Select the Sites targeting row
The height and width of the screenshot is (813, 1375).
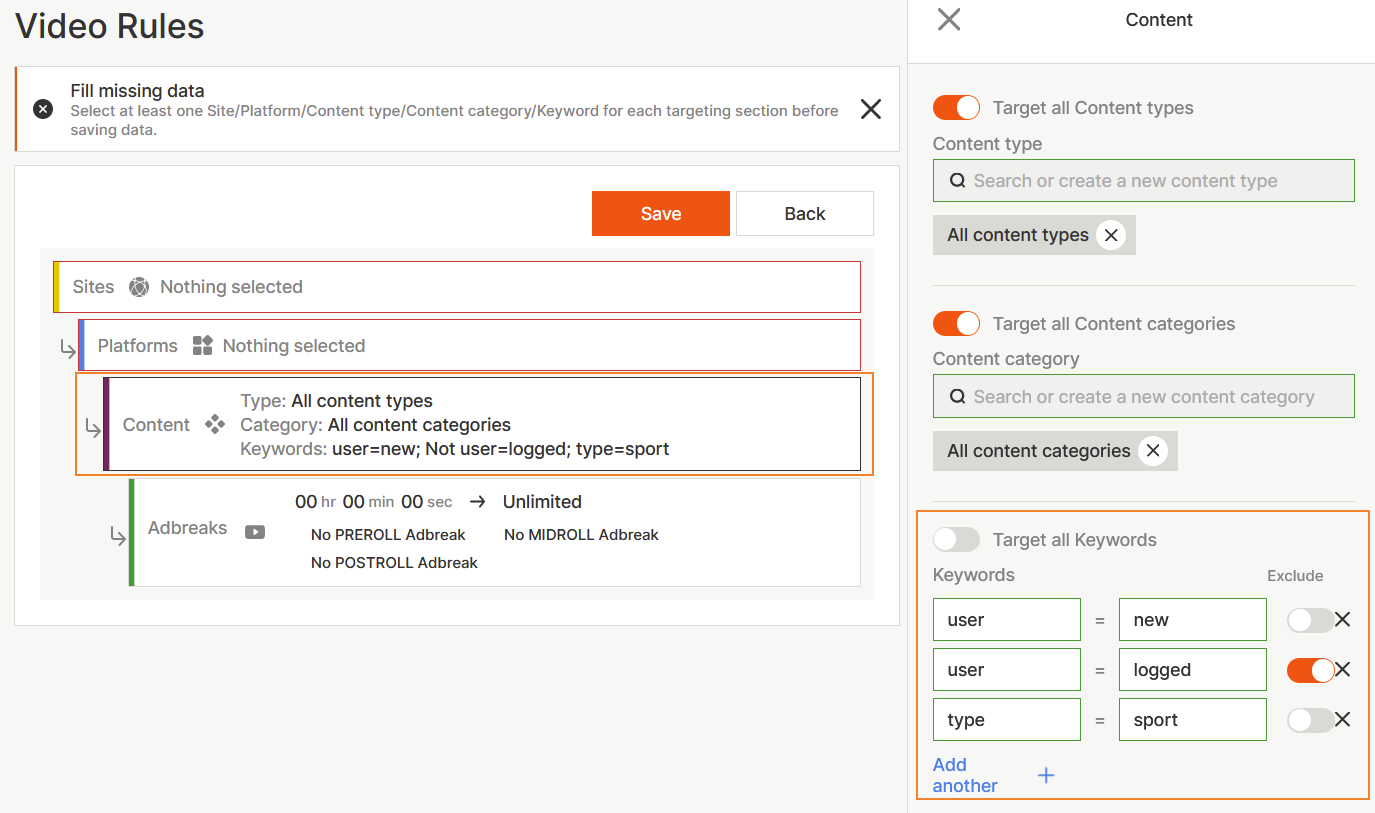458,287
